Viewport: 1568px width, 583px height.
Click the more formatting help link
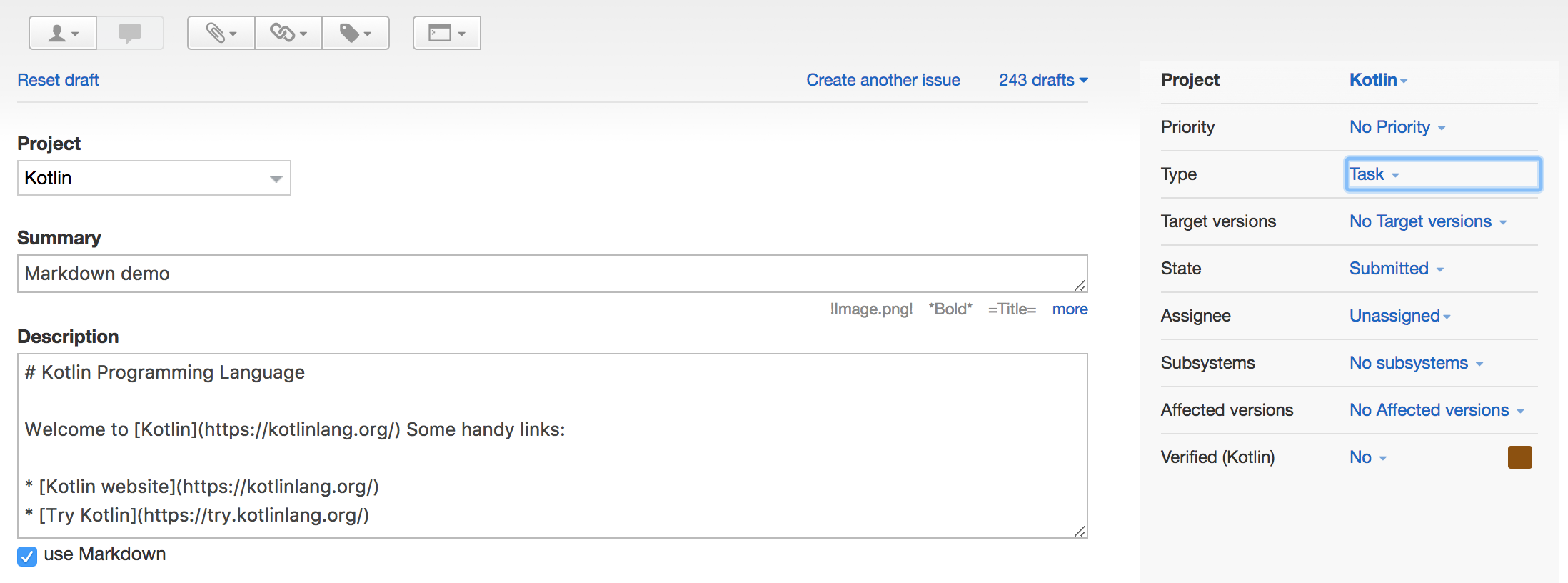point(1070,309)
